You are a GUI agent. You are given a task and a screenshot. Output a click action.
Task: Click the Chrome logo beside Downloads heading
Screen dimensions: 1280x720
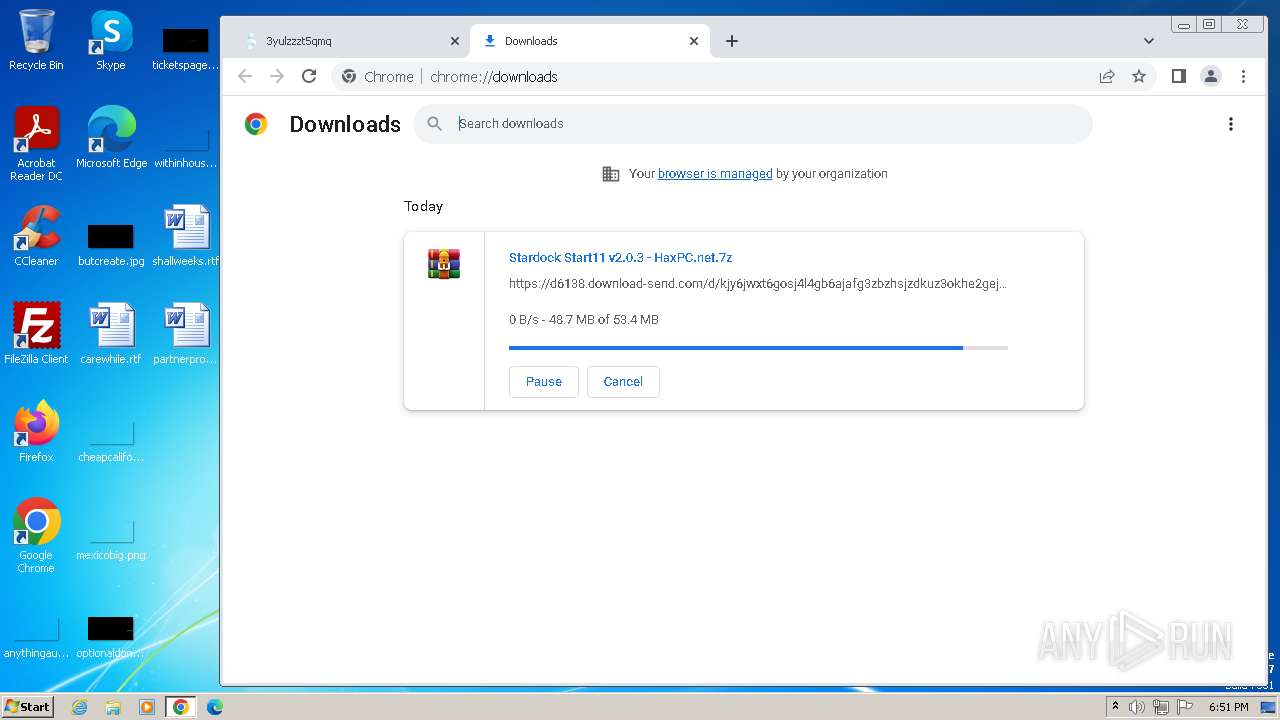point(256,124)
